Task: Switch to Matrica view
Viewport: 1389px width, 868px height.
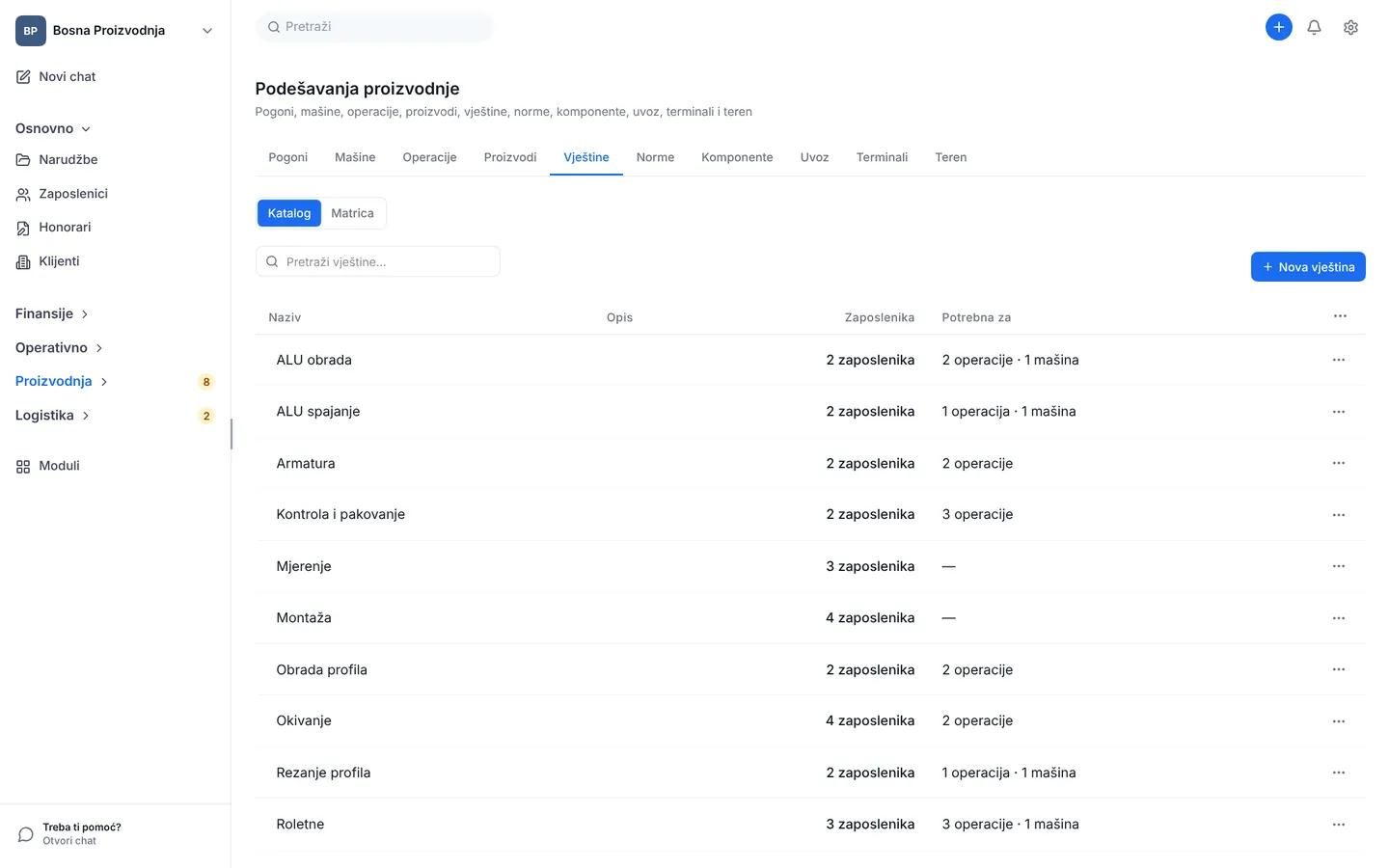Action: (x=352, y=213)
